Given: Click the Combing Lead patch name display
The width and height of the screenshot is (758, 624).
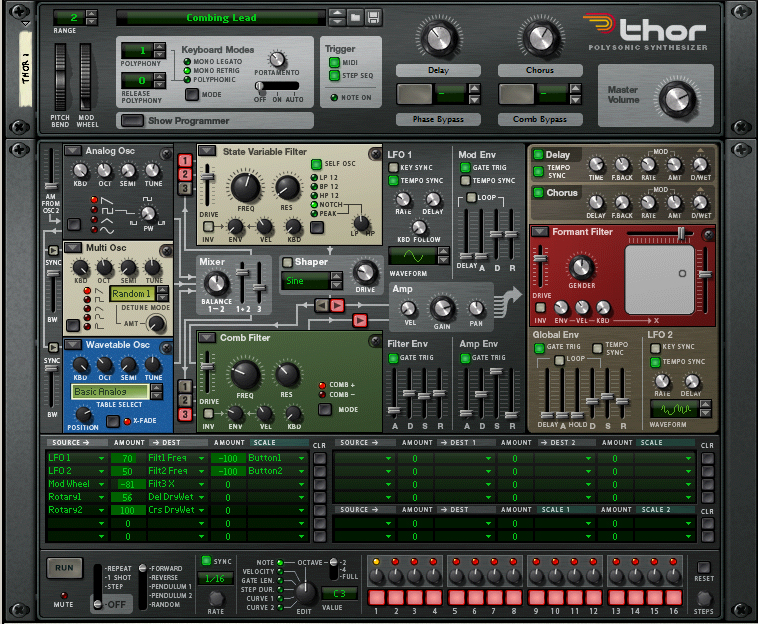Looking at the screenshot, I should click(221, 18).
